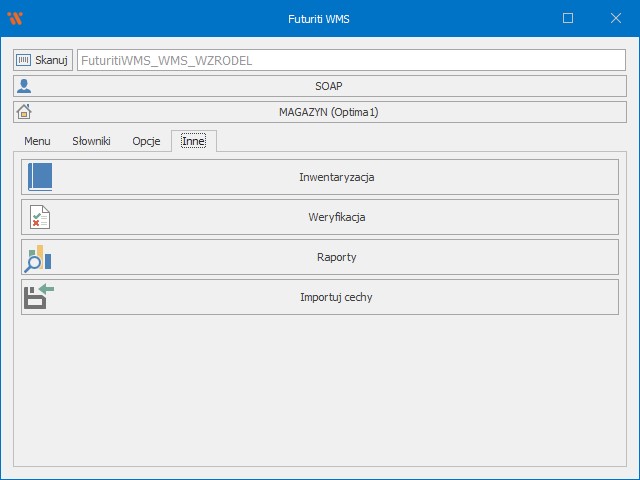Open Inwentaryzacja by its text label
Screen dimensions: 640x480
pyautogui.click(x=336, y=177)
